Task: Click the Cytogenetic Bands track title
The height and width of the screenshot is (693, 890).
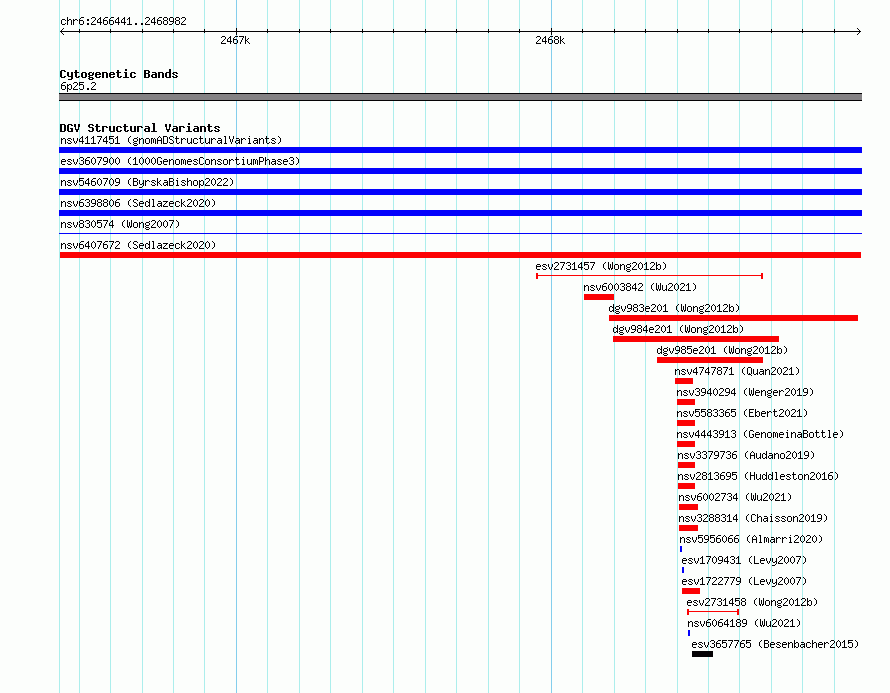Action: [119, 74]
